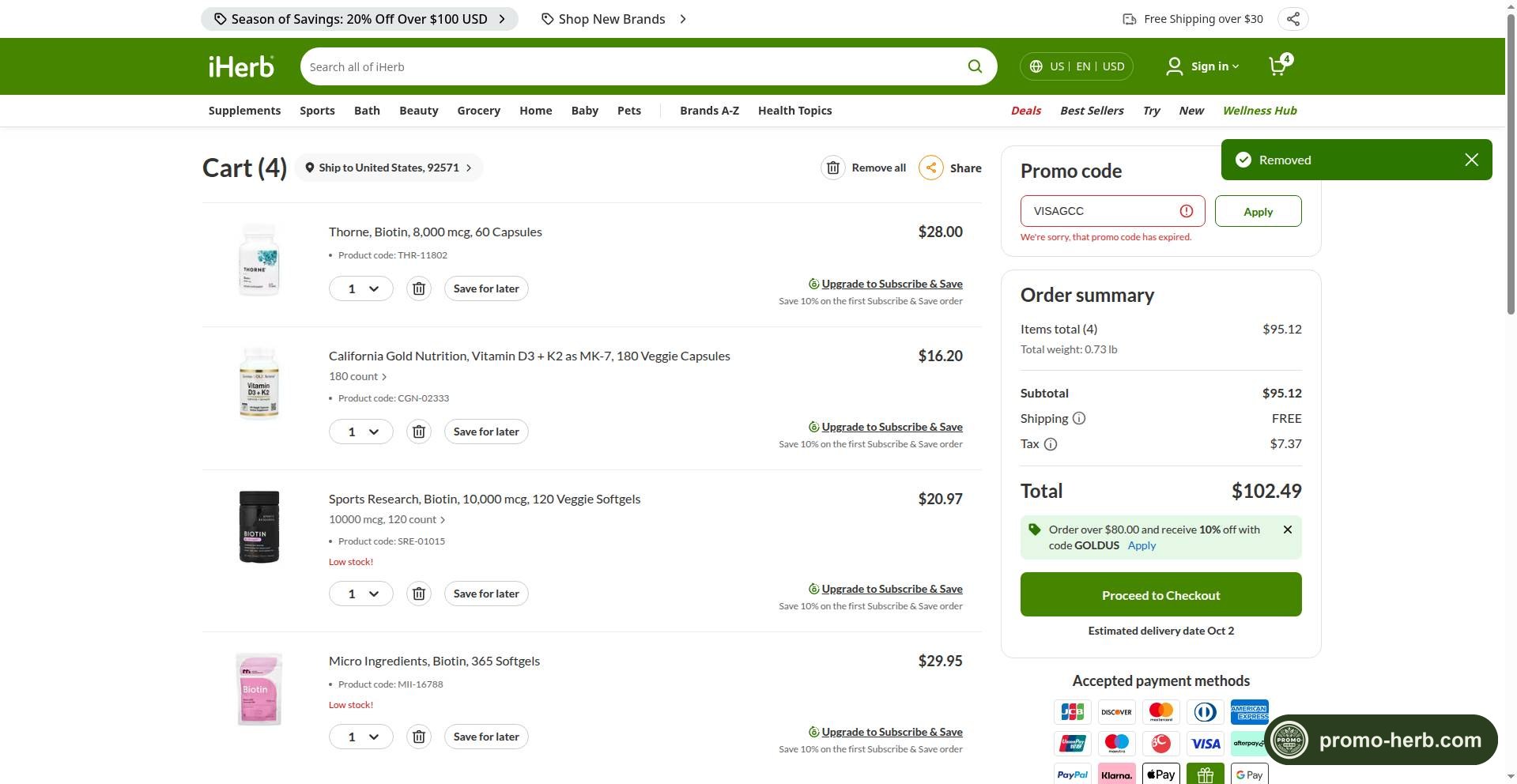Click the Shipping info icon
The width and height of the screenshot is (1517, 784).
[x=1079, y=418]
